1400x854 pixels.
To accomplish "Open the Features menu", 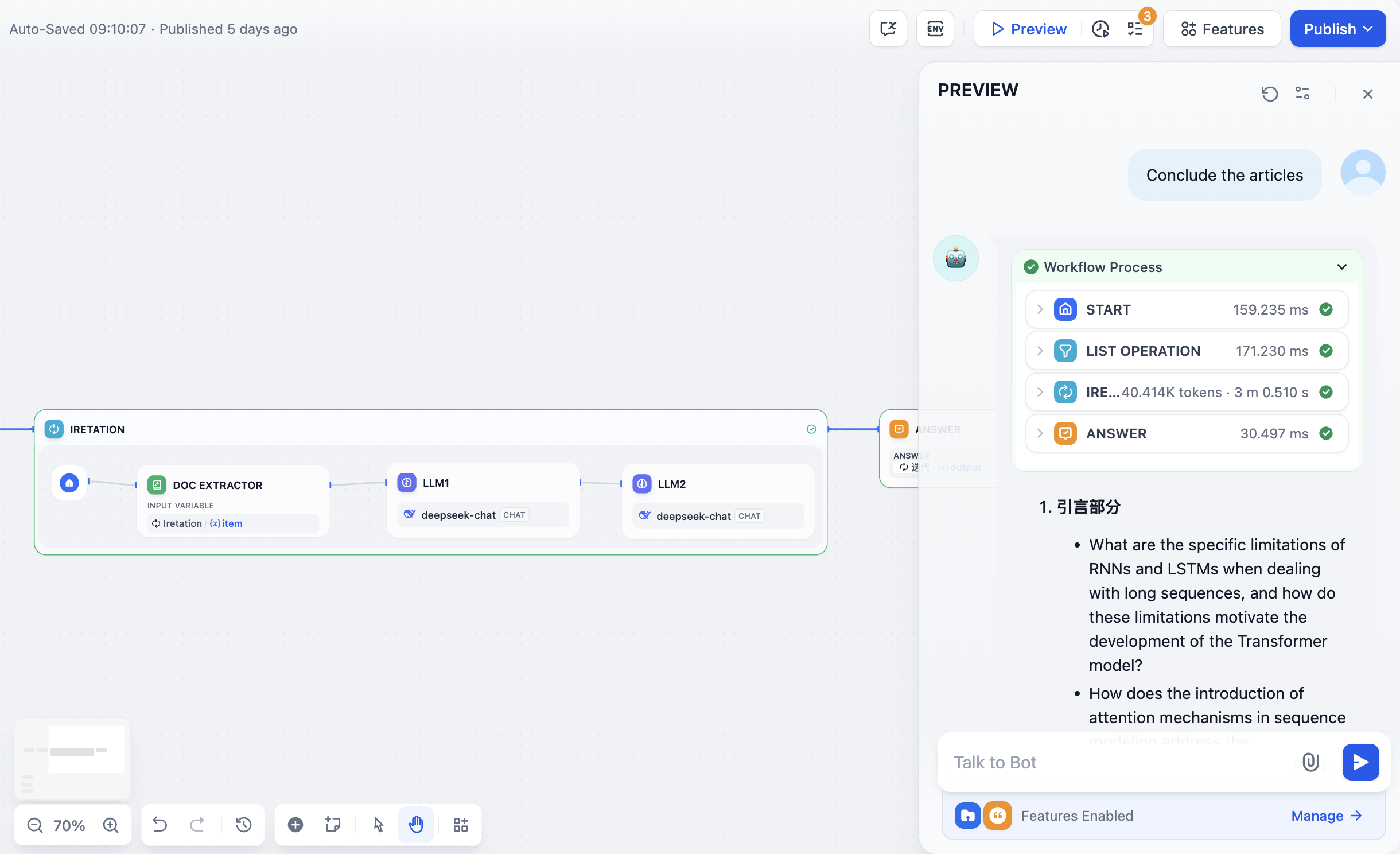I will pyautogui.click(x=1222, y=29).
